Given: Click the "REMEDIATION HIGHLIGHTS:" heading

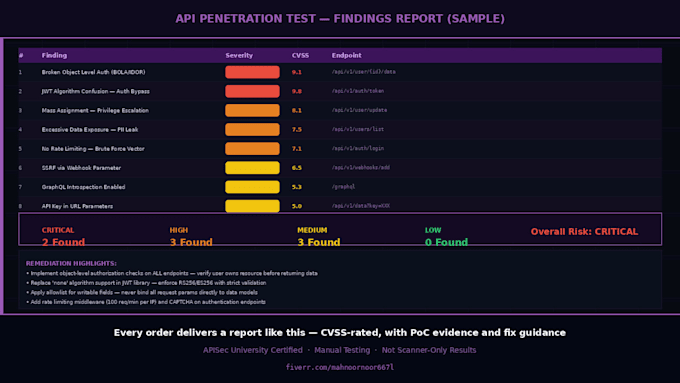Looking at the screenshot, I should [x=71, y=263].
